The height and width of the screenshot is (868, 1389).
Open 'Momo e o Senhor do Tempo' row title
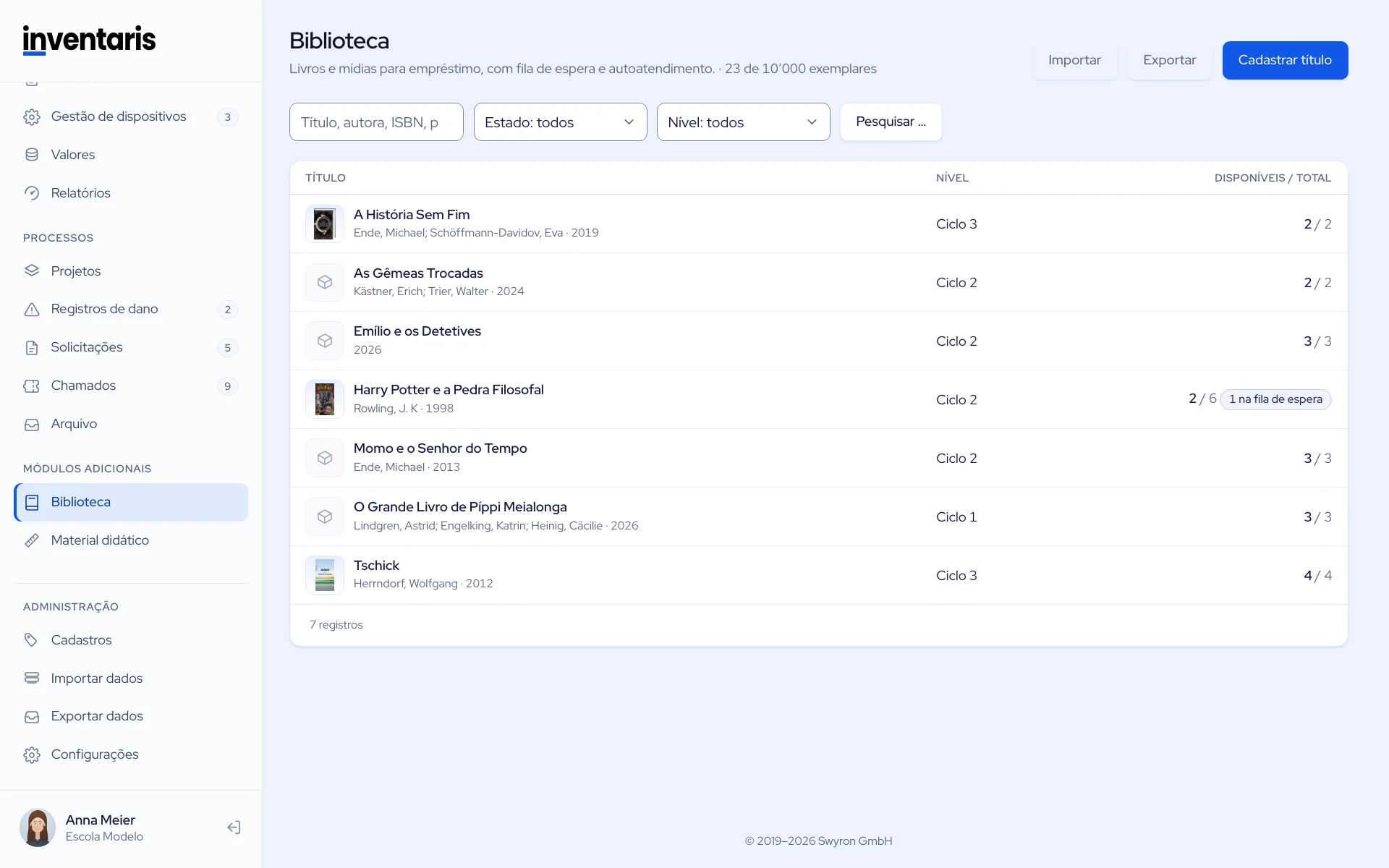440,448
